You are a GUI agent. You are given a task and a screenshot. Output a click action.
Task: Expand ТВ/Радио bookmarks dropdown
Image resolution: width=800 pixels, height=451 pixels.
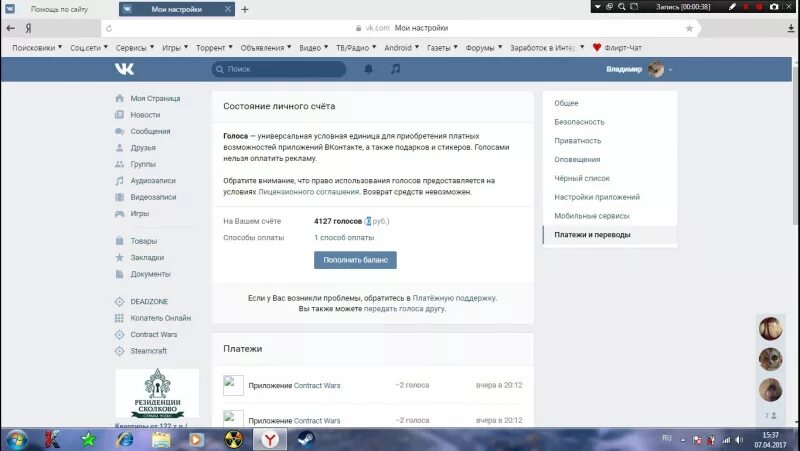[x=356, y=47]
